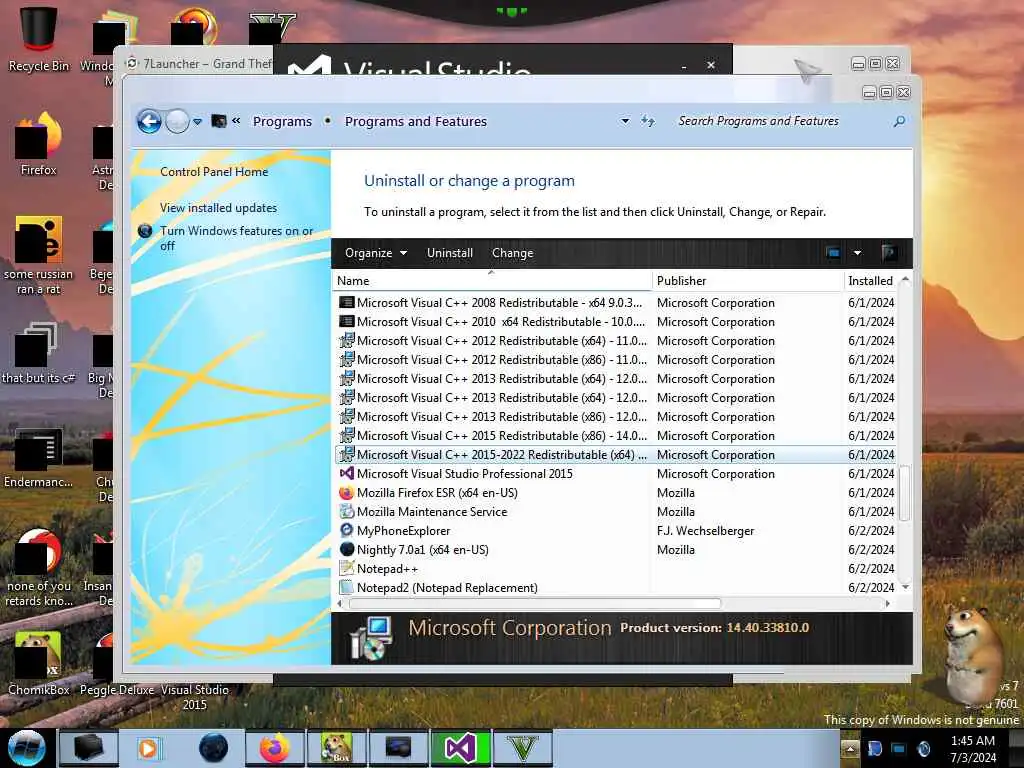Switch to GTA V launcher taskbar button
This screenshot has height=768, width=1024.
pyautogui.click(x=522, y=748)
